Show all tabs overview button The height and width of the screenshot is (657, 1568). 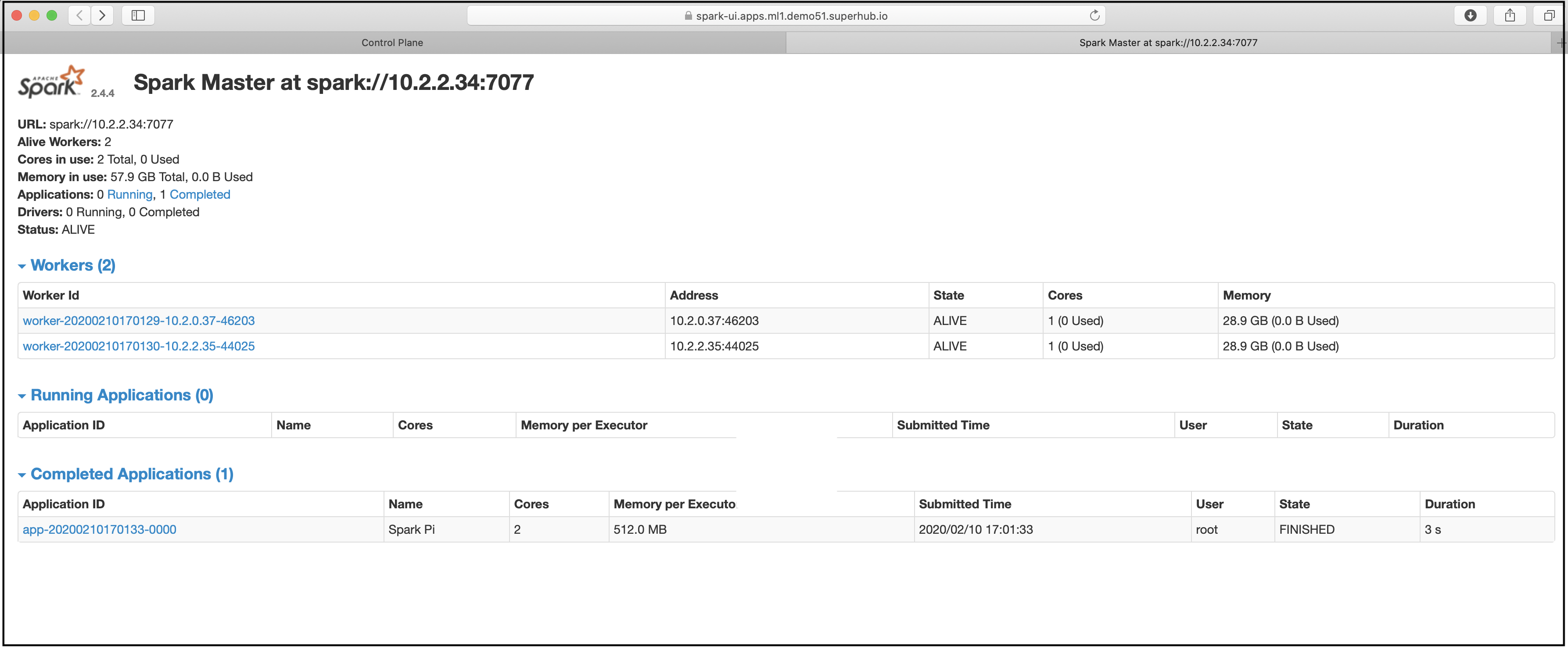click(1549, 15)
